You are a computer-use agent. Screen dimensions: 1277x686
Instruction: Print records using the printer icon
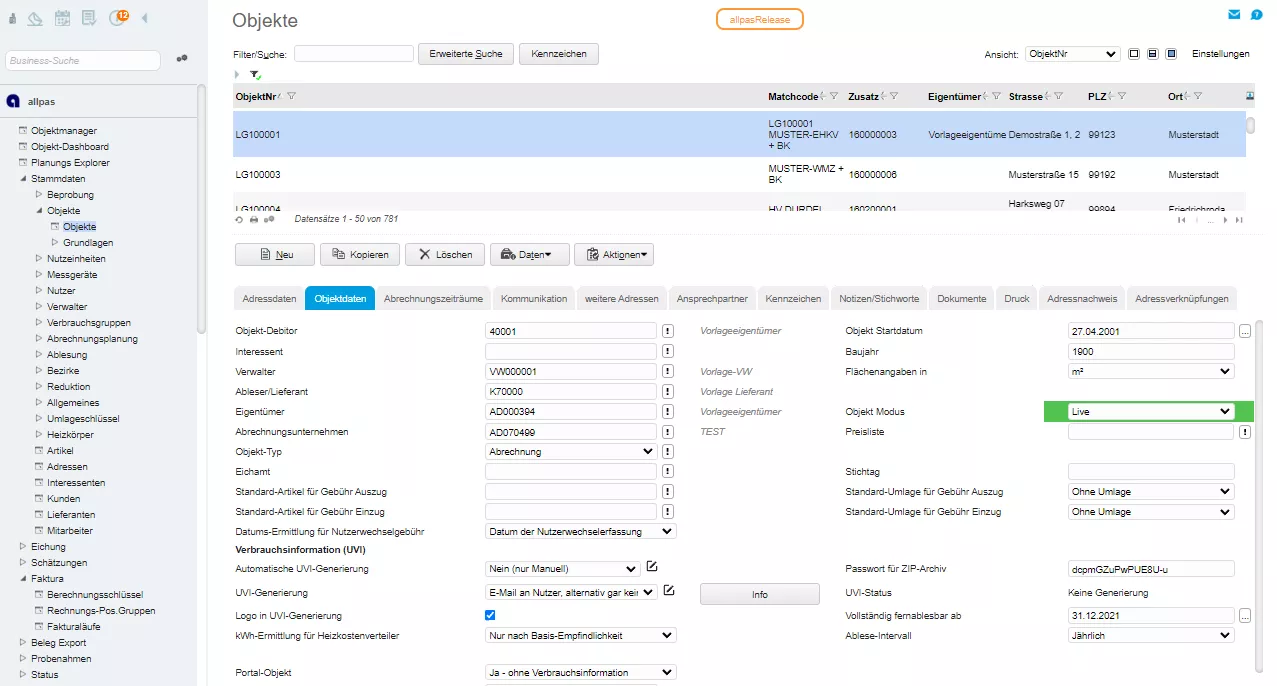tap(254, 219)
